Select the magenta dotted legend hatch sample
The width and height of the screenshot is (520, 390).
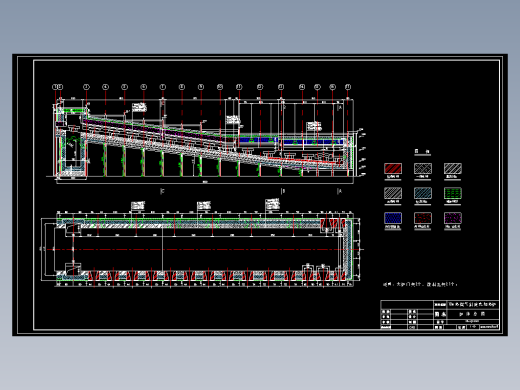453,218
